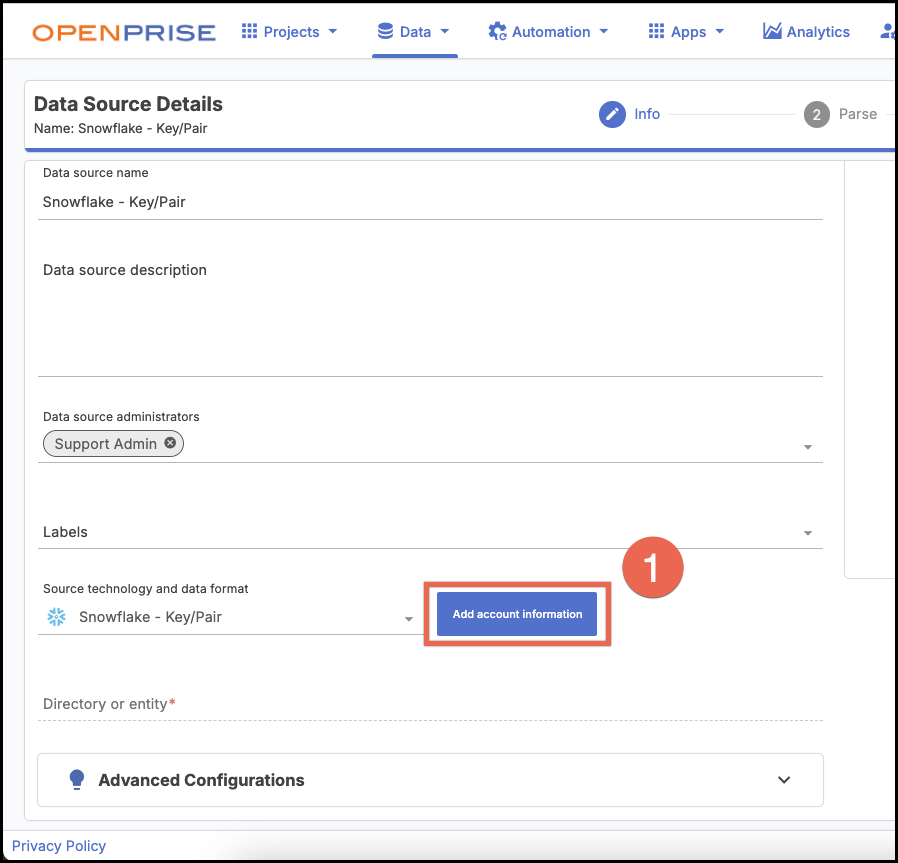Open Data source administrators dropdown
The image size is (898, 863).
(x=808, y=447)
